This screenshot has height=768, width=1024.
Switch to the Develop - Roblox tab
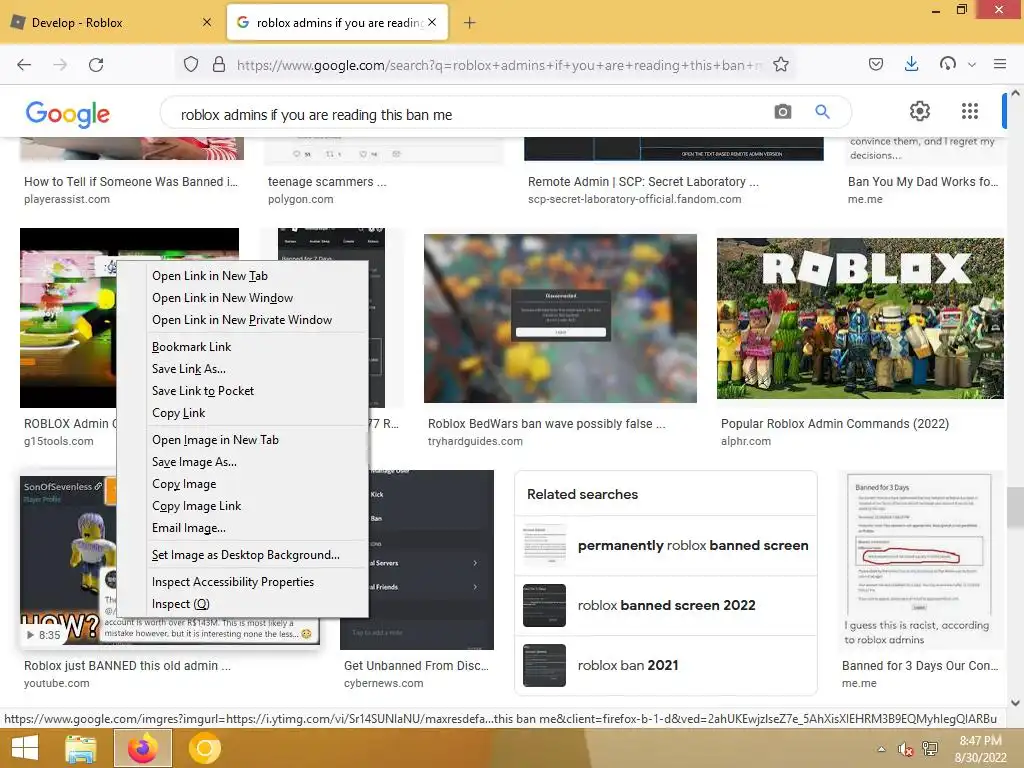[111, 22]
